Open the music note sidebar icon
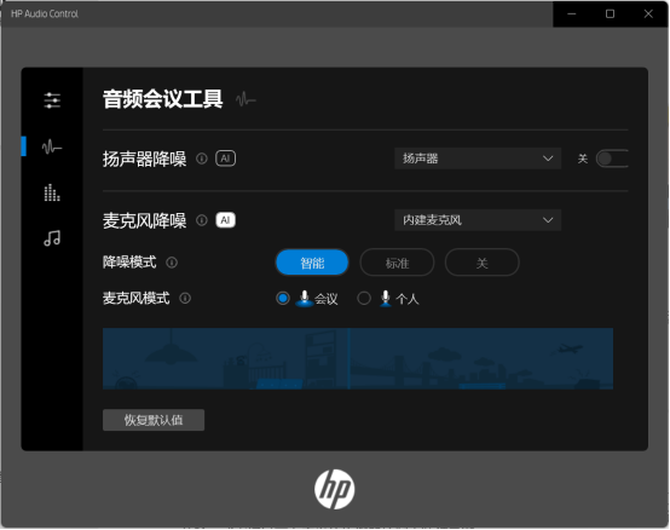The image size is (670, 530). 52,238
